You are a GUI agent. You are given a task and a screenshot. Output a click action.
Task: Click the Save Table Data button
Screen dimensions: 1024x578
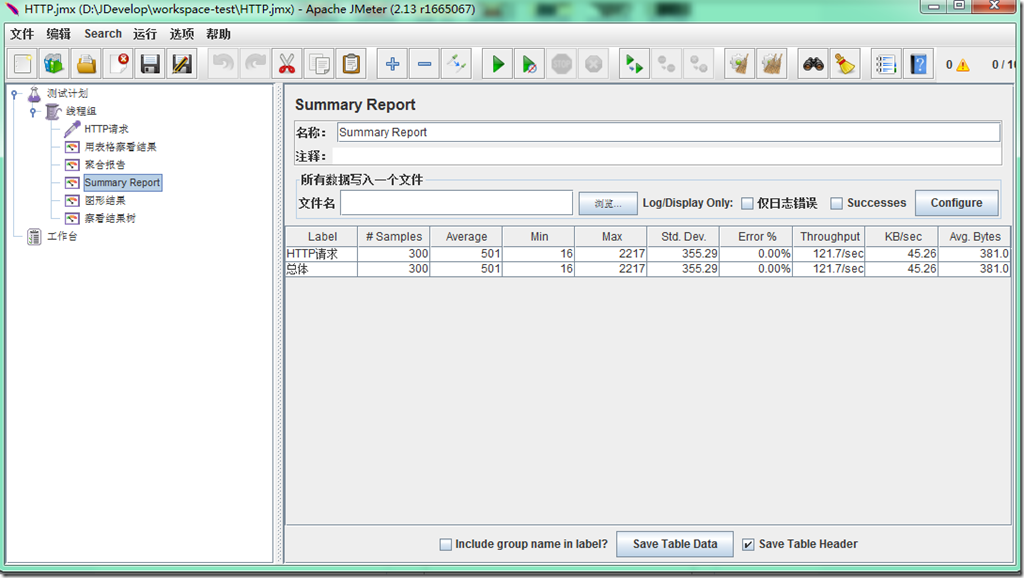(675, 544)
